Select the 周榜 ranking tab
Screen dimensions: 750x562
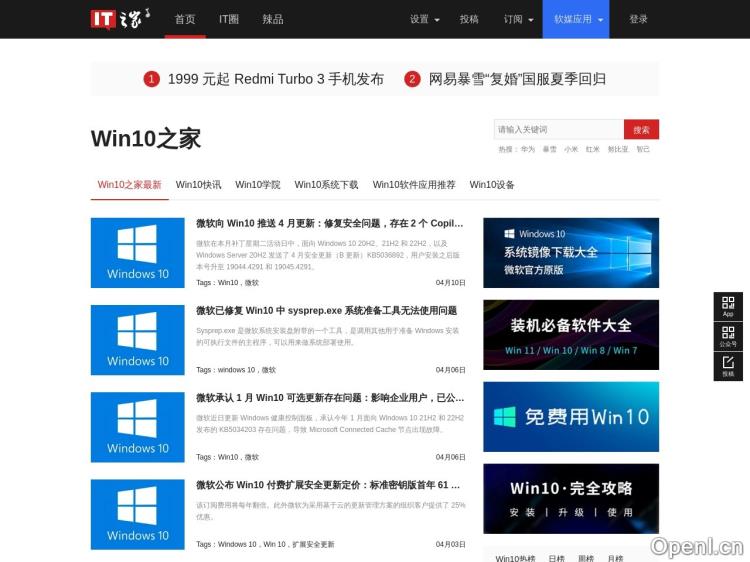(x=586, y=558)
